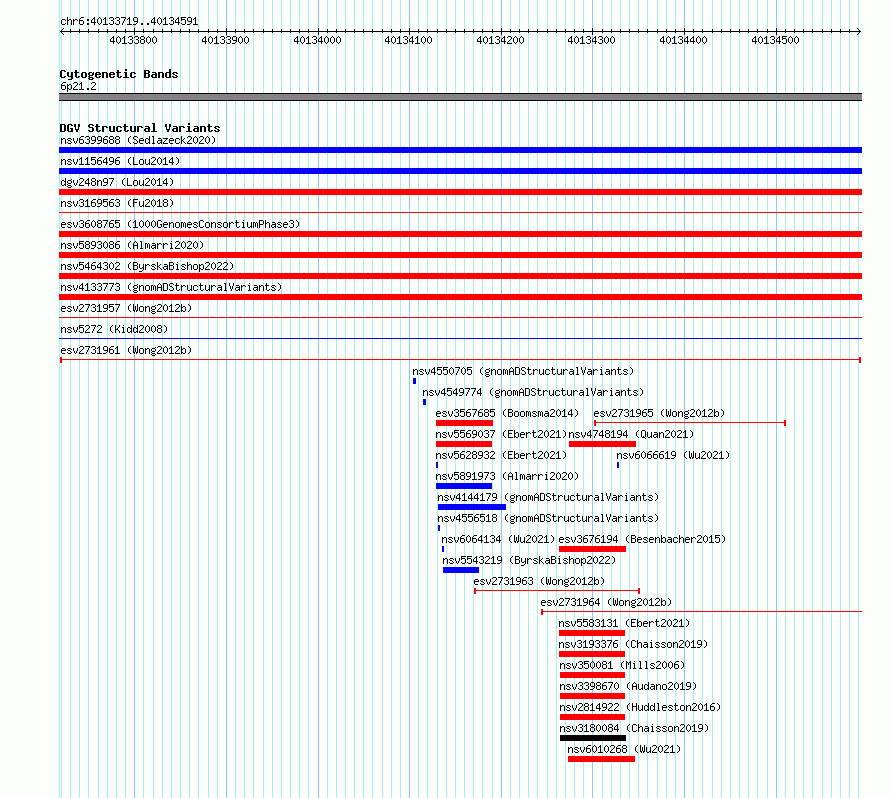Select esv2731963 (Wong2012b) label

coord(539,581)
